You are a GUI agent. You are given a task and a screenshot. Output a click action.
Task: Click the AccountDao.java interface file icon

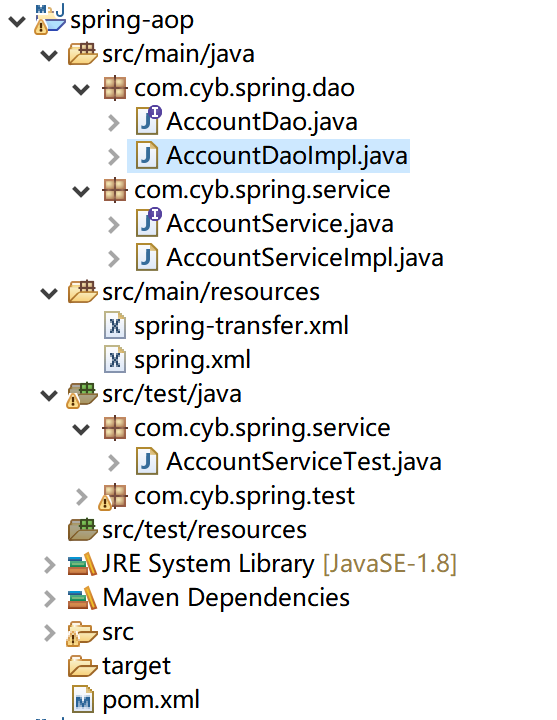click(148, 121)
